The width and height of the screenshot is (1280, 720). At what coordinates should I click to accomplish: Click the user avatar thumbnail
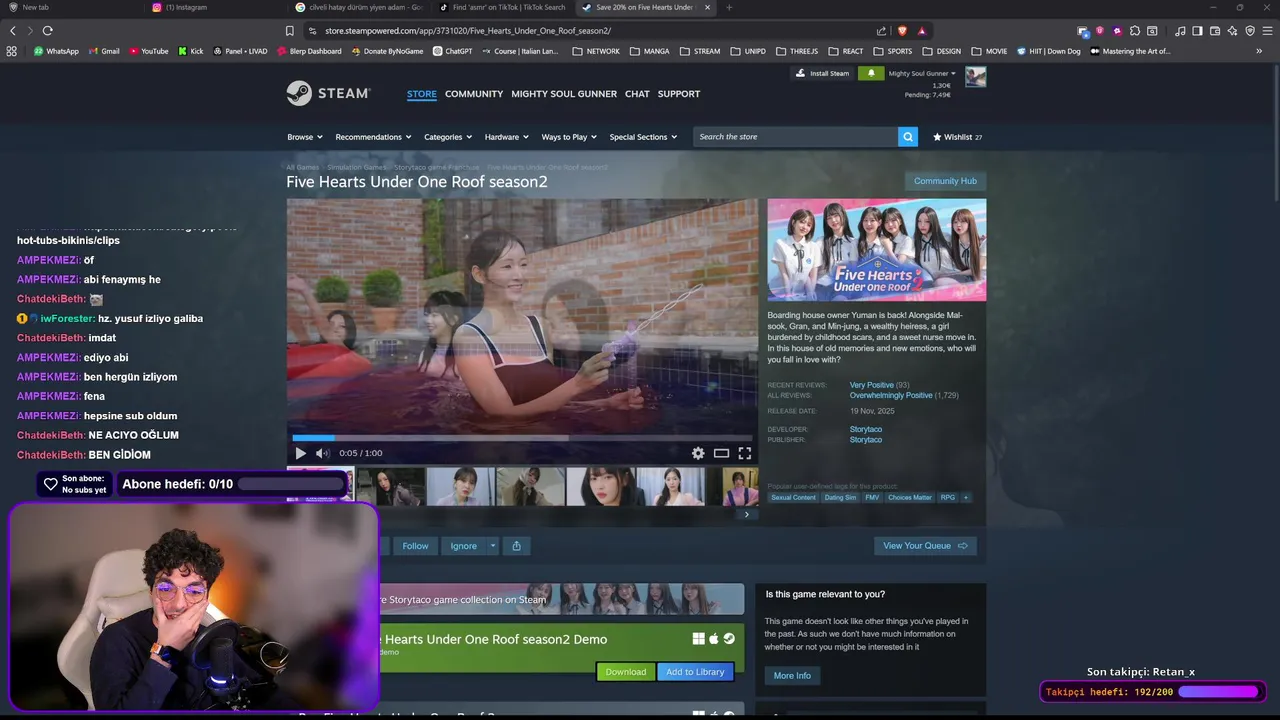click(x=975, y=77)
